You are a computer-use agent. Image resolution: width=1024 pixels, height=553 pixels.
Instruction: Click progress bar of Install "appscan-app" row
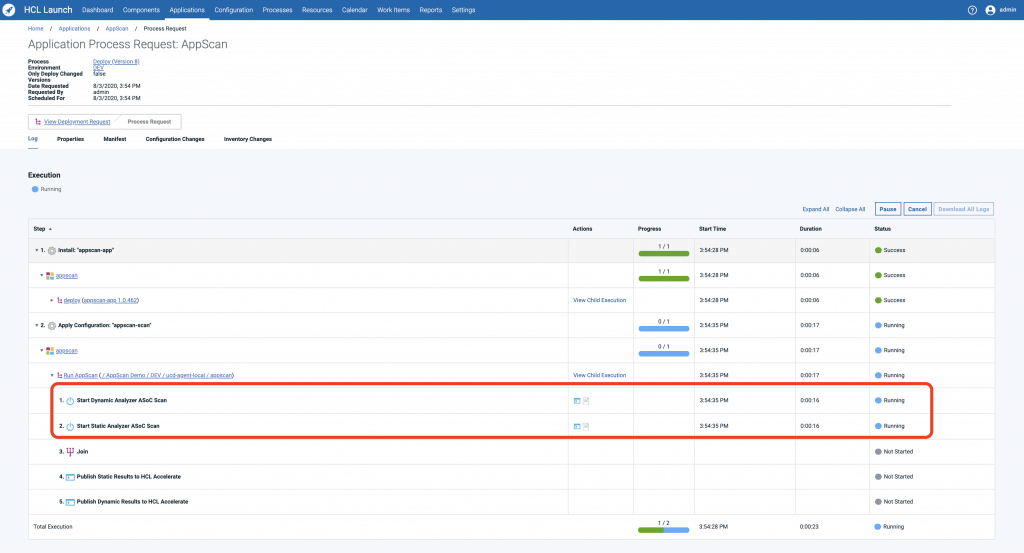664,253
